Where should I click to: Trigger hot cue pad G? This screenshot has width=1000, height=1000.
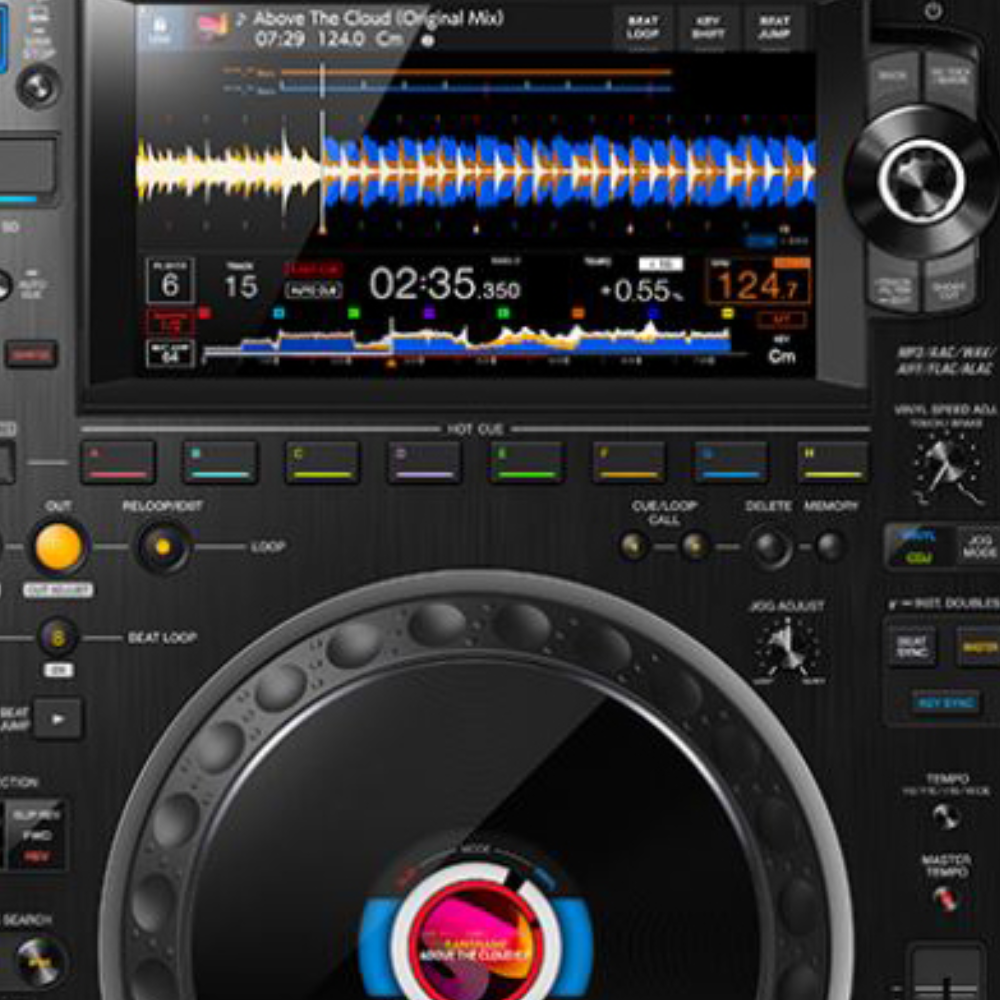[x=730, y=461]
